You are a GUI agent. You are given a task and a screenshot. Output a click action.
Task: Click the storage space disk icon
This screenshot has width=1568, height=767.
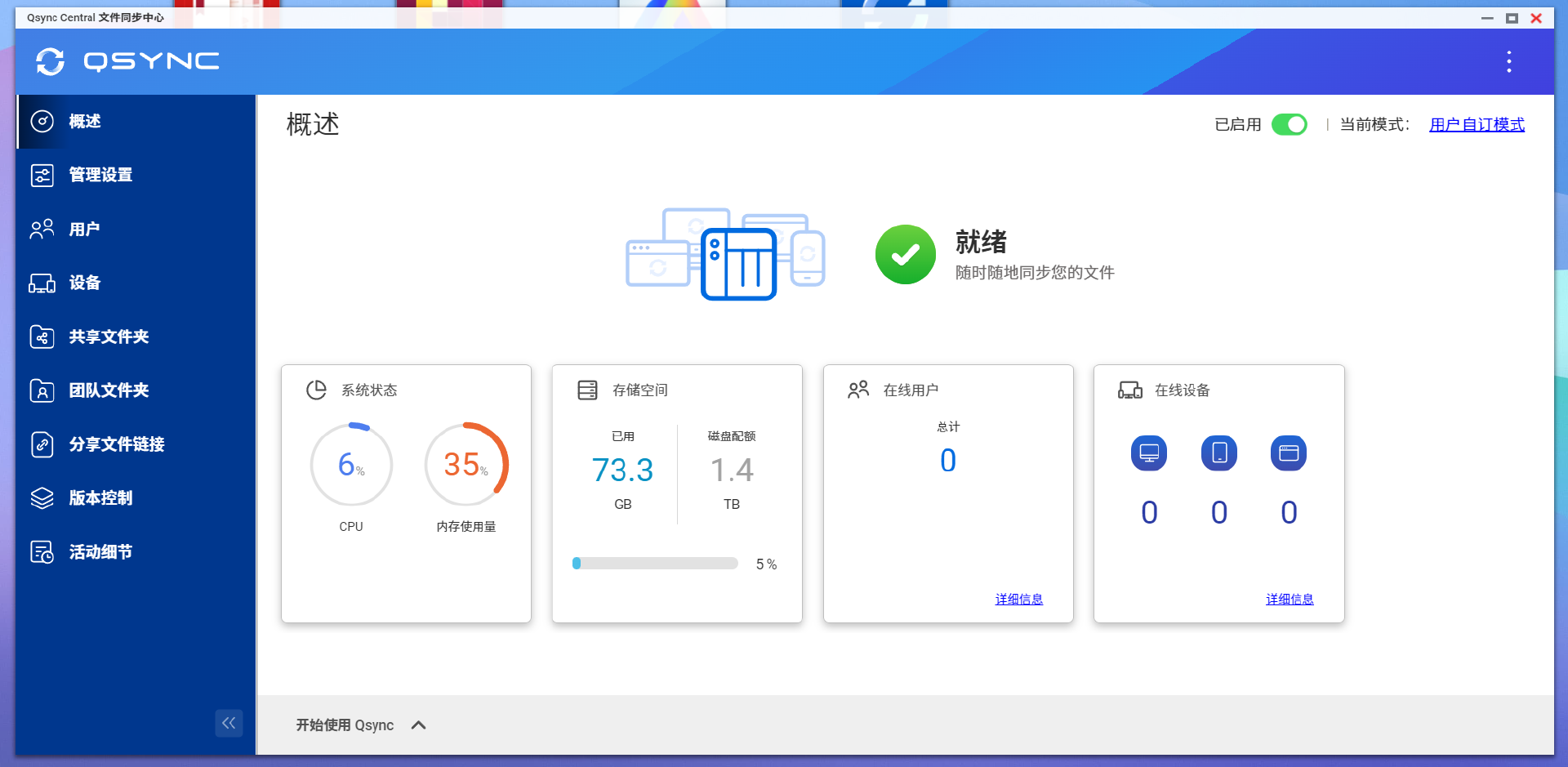coord(587,390)
